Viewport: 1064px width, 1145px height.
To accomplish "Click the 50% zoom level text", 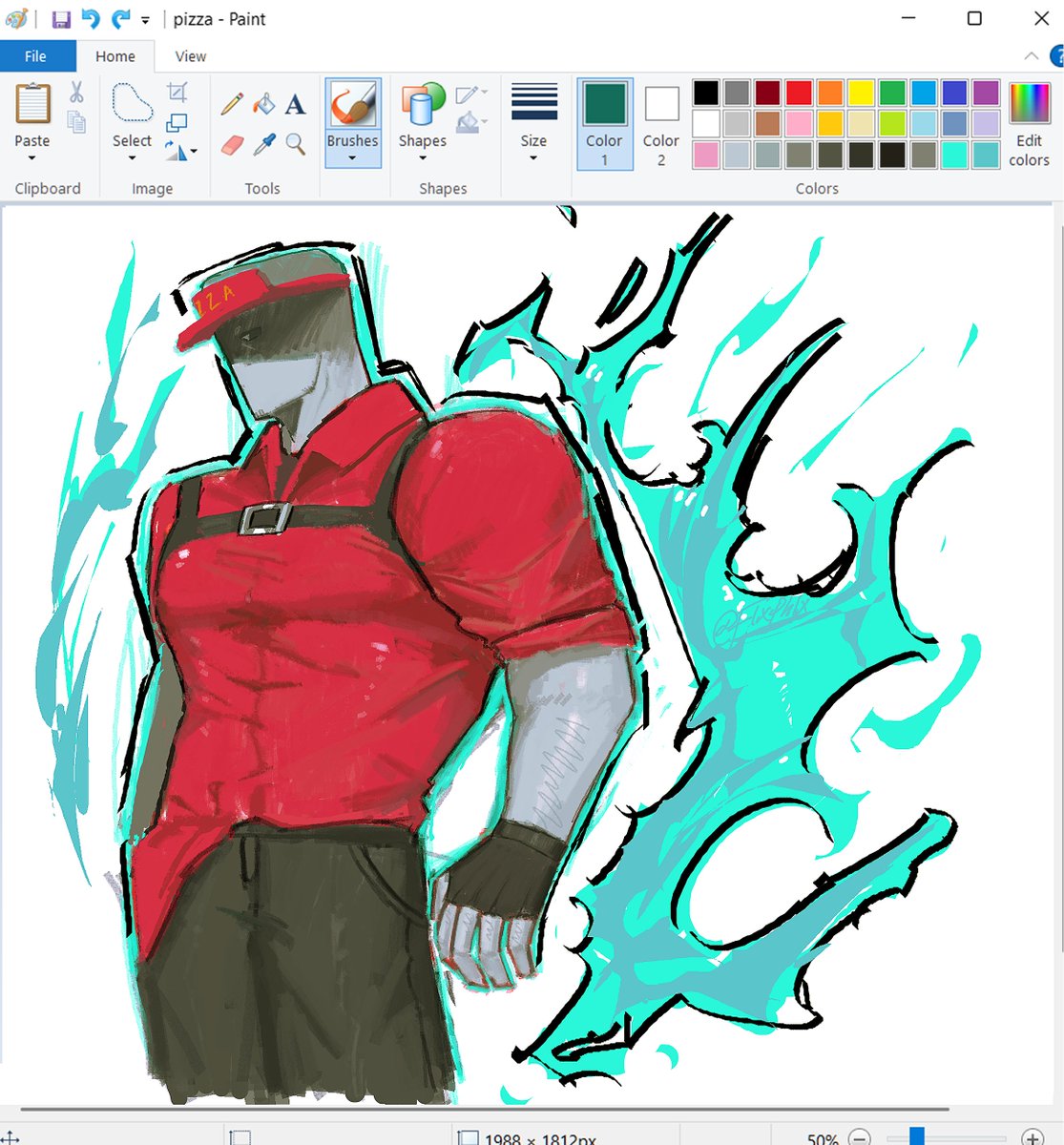I will click(823, 1138).
